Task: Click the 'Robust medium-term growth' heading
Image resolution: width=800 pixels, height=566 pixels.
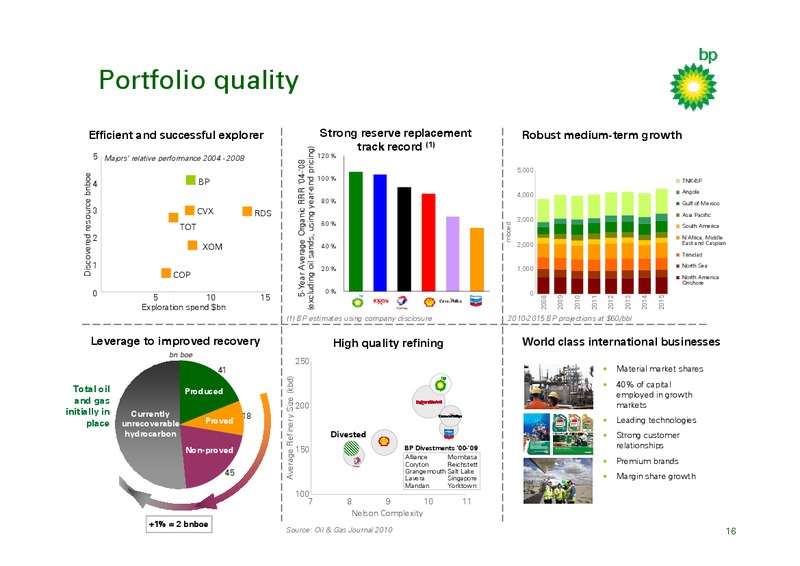Action: [x=602, y=135]
